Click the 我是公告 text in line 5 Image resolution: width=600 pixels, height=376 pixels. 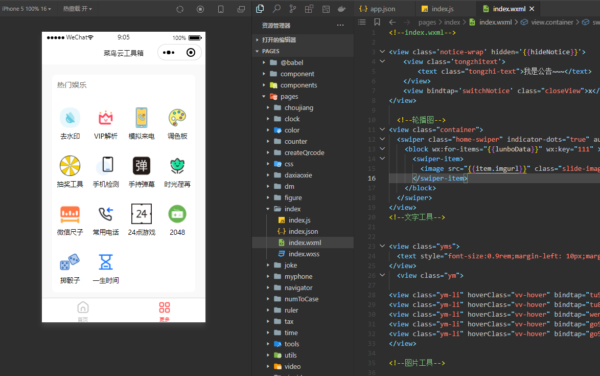click(x=543, y=71)
